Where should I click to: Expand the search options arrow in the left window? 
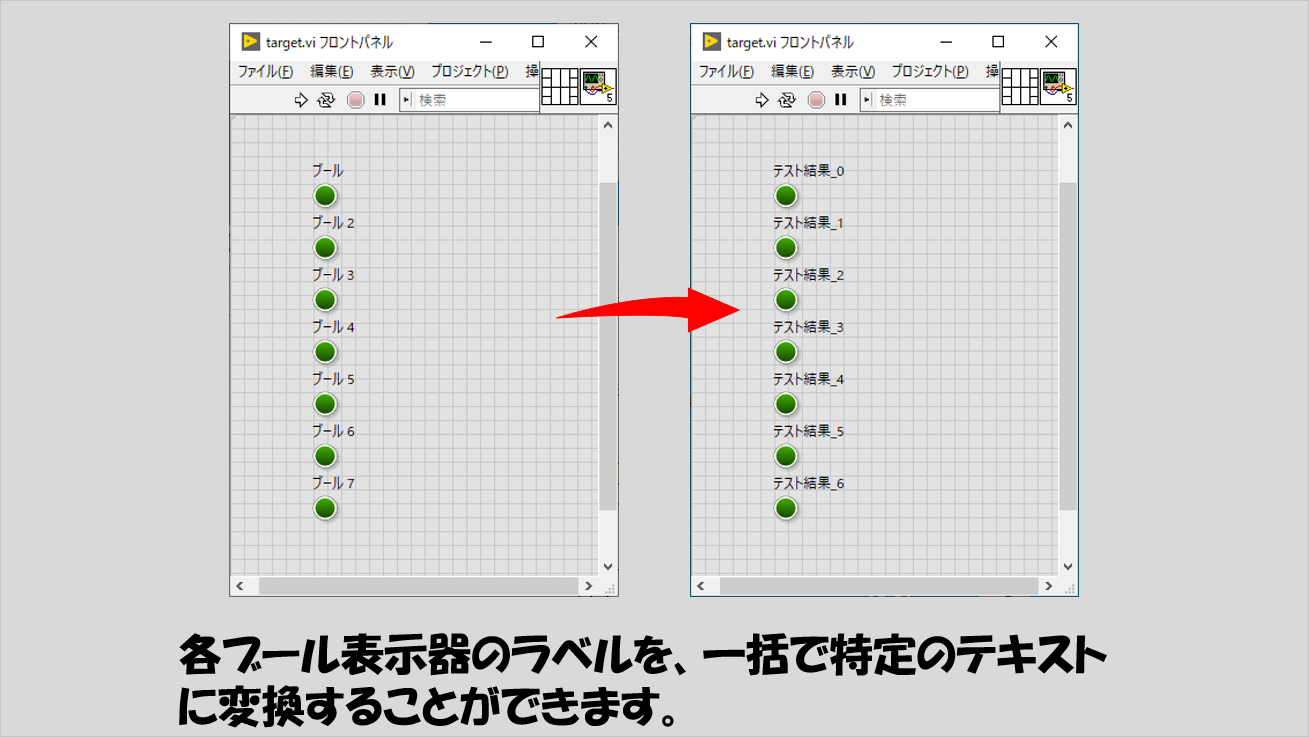click(x=406, y=100)
